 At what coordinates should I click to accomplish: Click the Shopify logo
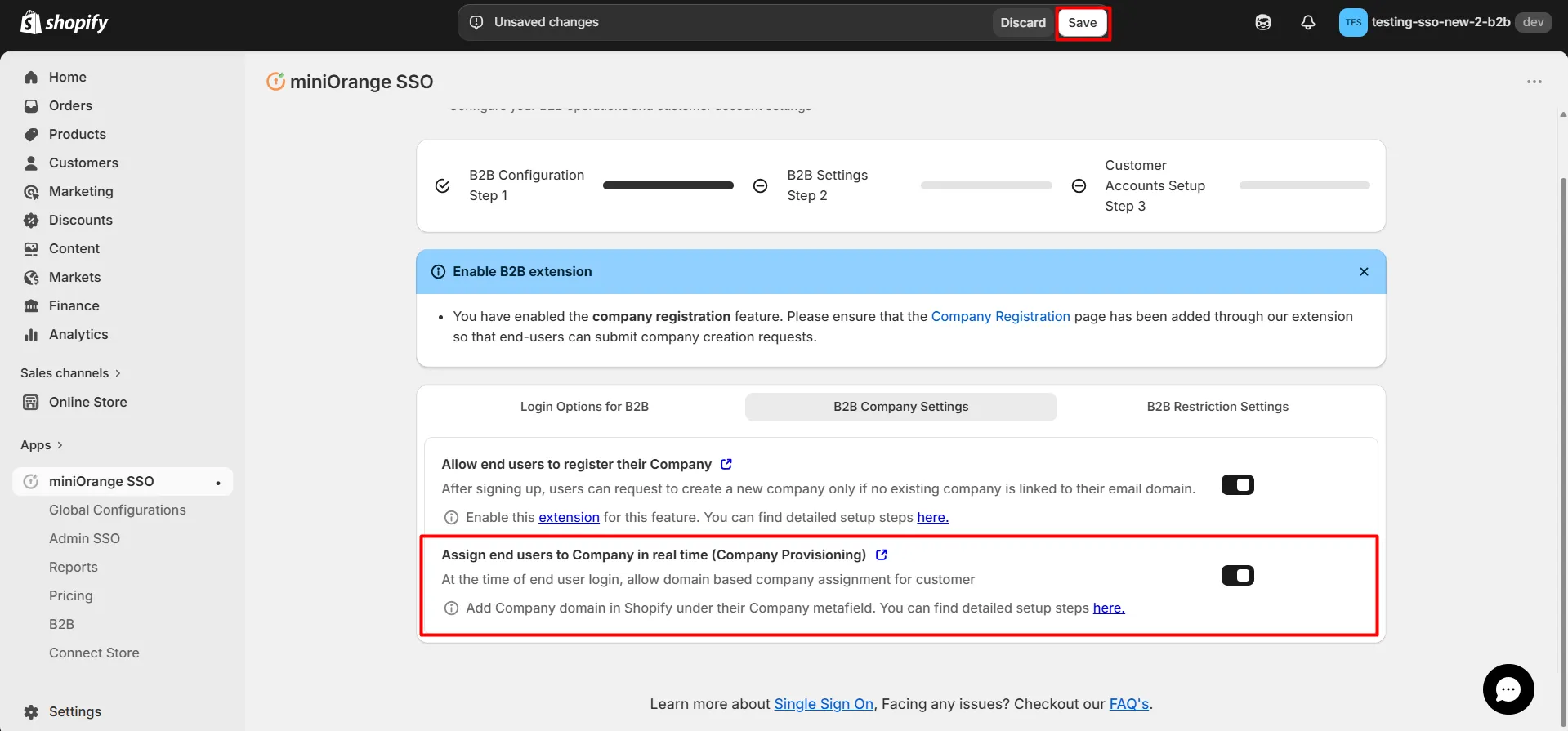pos(65,22)
